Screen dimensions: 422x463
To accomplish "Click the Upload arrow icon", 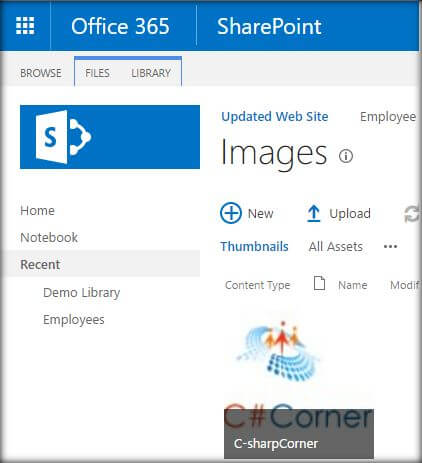I will coord(313,213).
